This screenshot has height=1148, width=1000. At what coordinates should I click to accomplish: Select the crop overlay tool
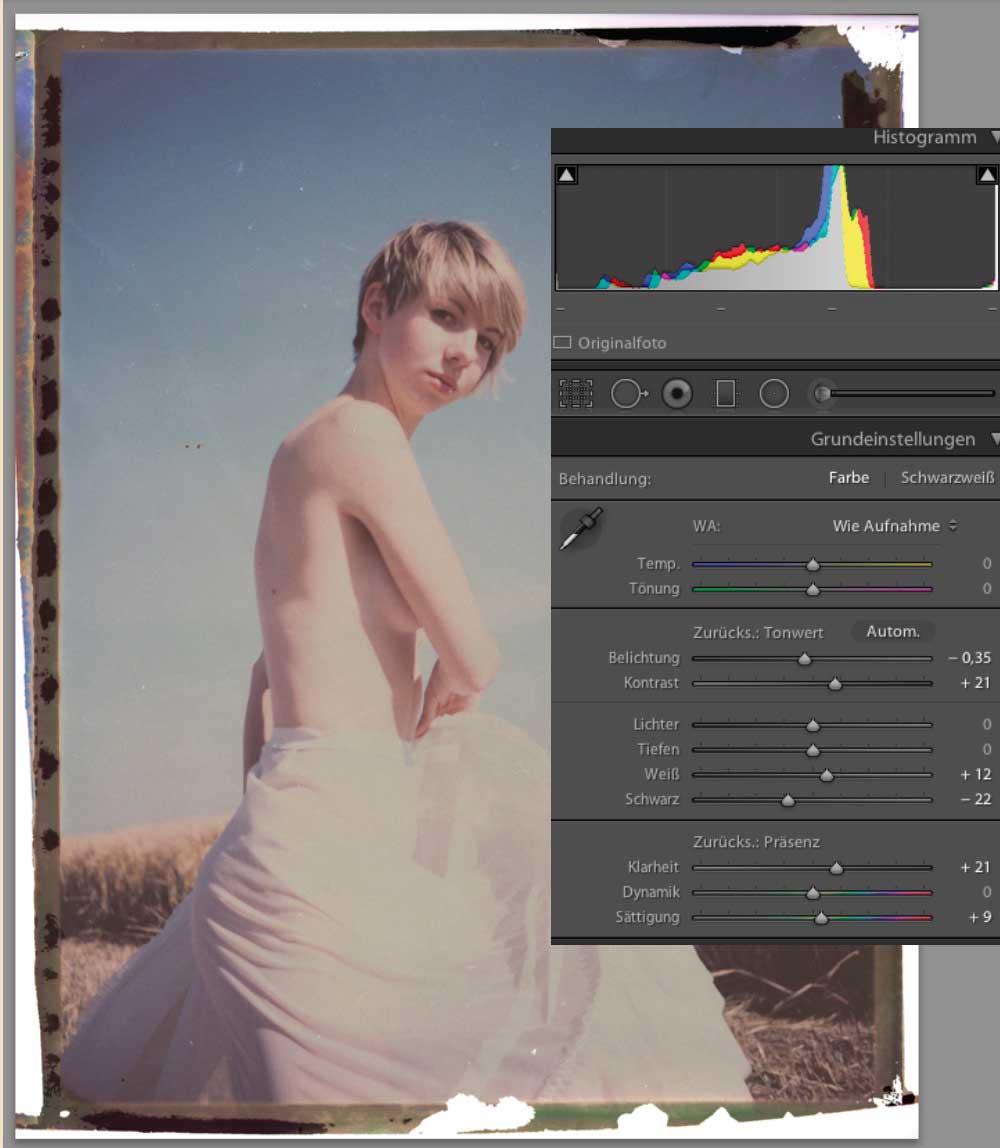click(576, 394)
